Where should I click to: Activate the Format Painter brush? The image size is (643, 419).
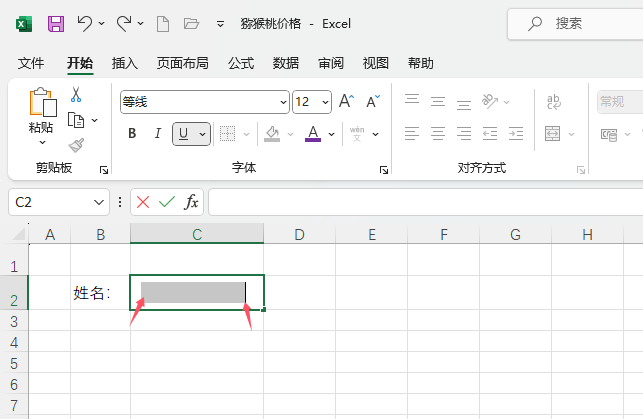76,145
